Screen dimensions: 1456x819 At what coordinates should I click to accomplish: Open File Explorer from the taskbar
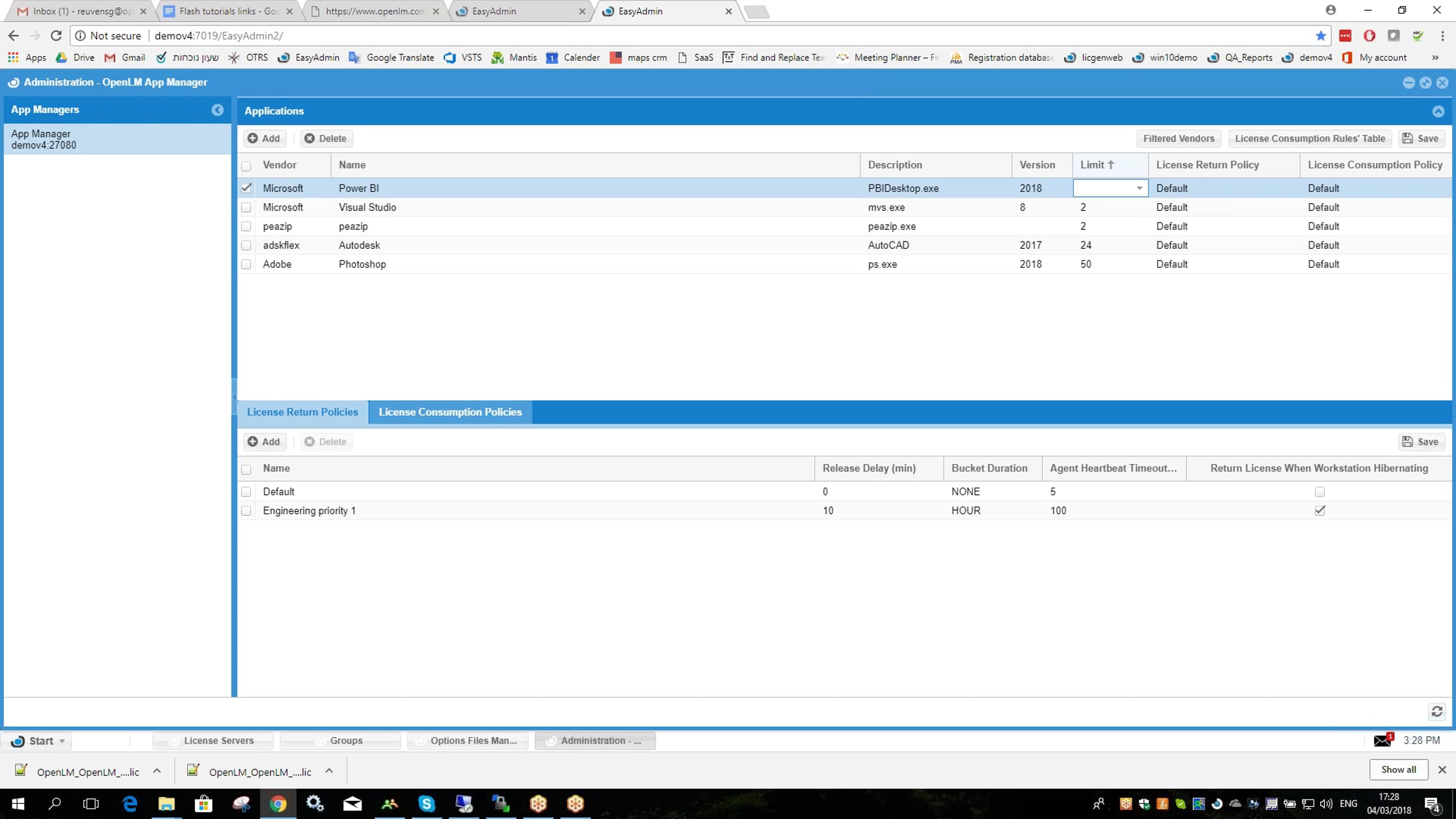tap(166, 804)
